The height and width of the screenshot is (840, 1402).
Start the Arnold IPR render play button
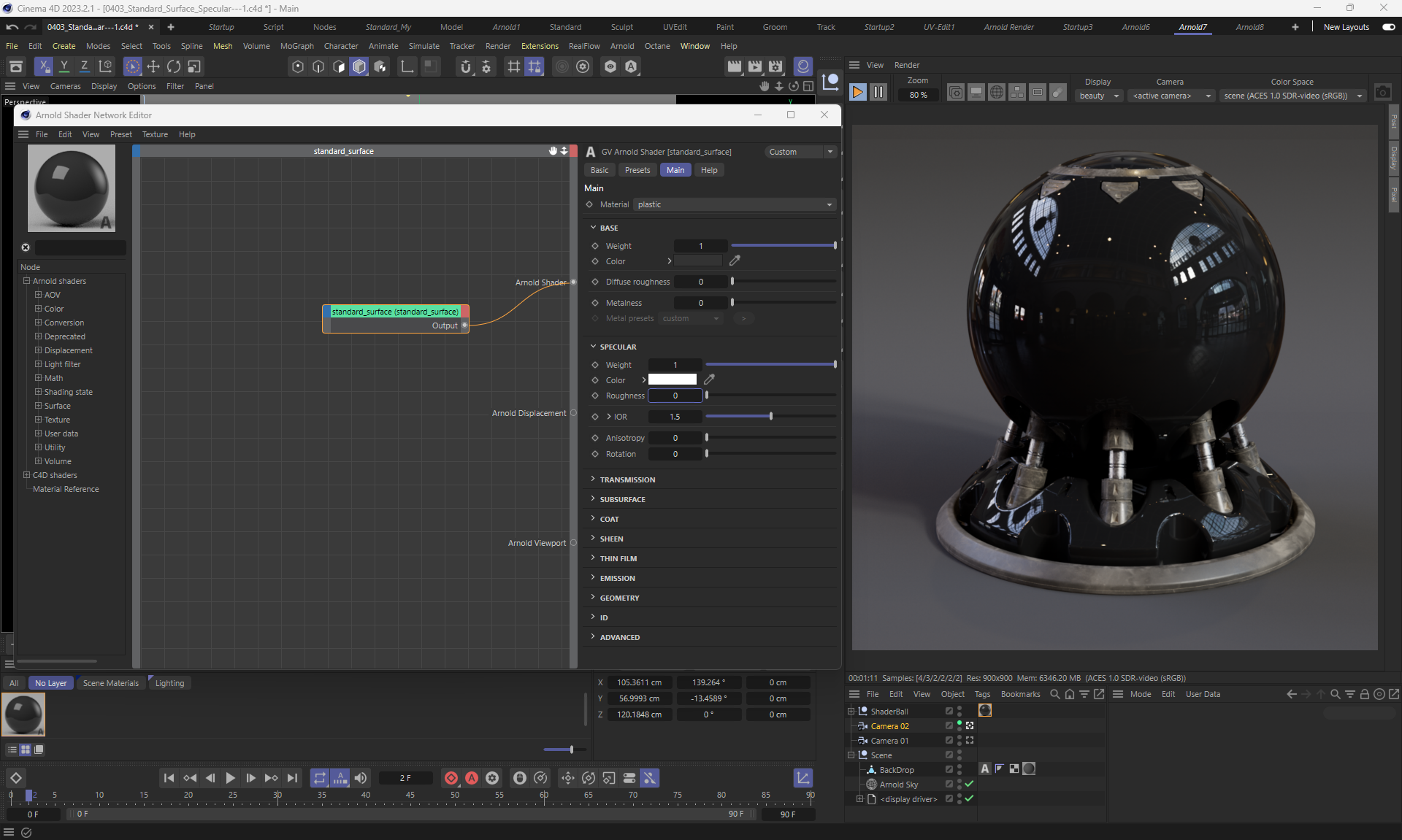coord(858,93)
